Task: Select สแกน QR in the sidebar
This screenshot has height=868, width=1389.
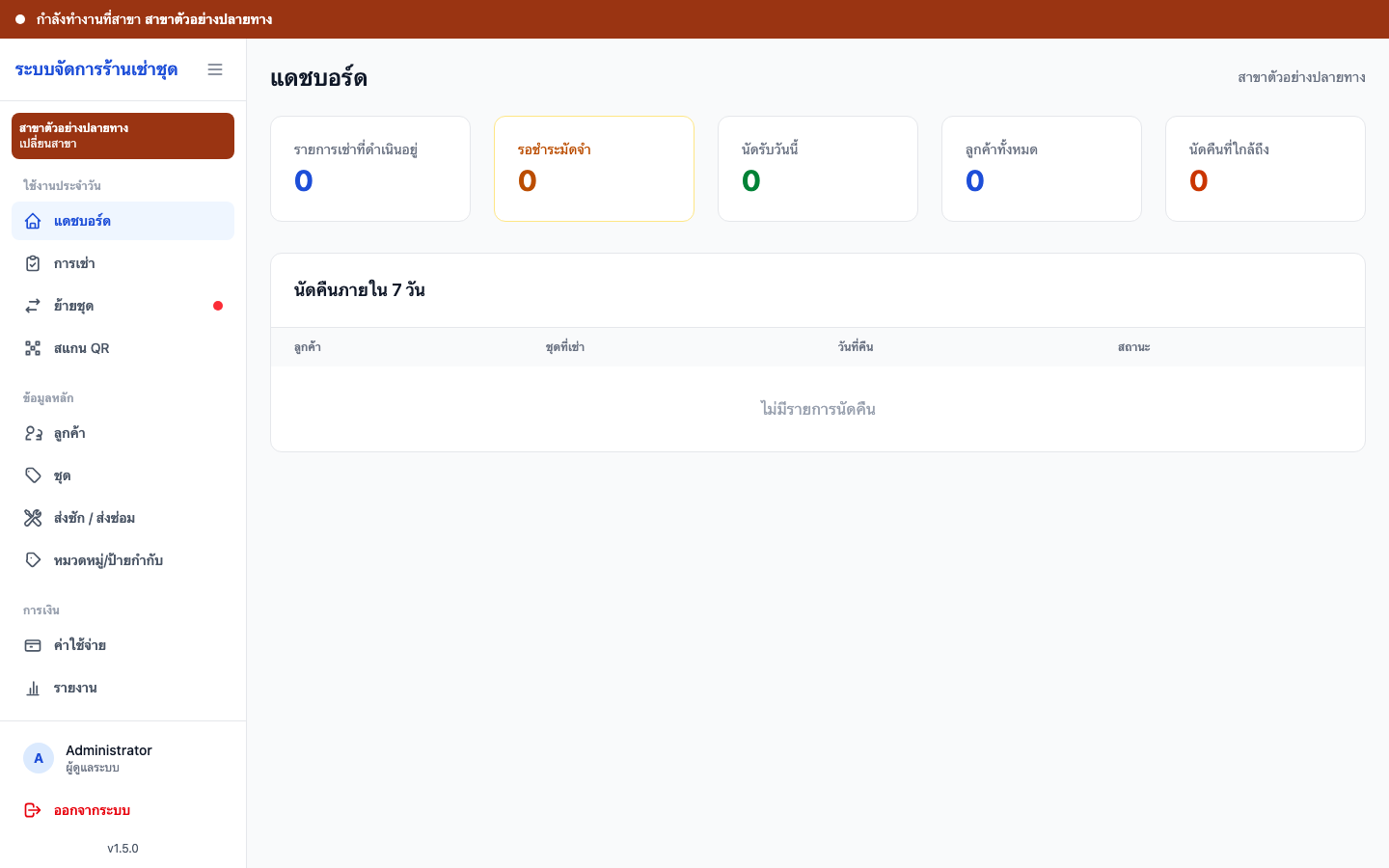Action: pyautogui.click(x=123, y=348)
